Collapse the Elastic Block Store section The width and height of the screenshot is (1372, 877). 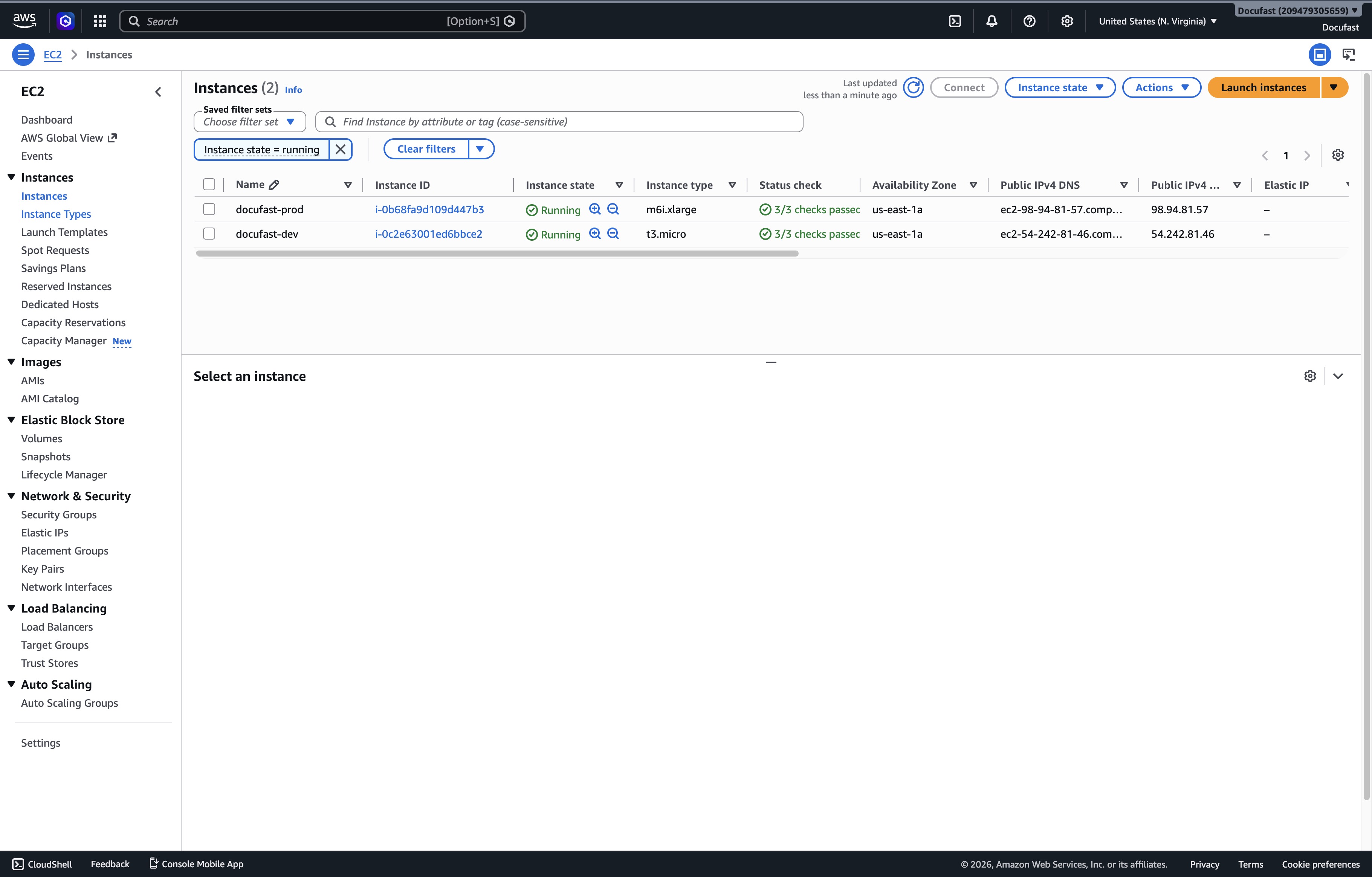(11, 420)
